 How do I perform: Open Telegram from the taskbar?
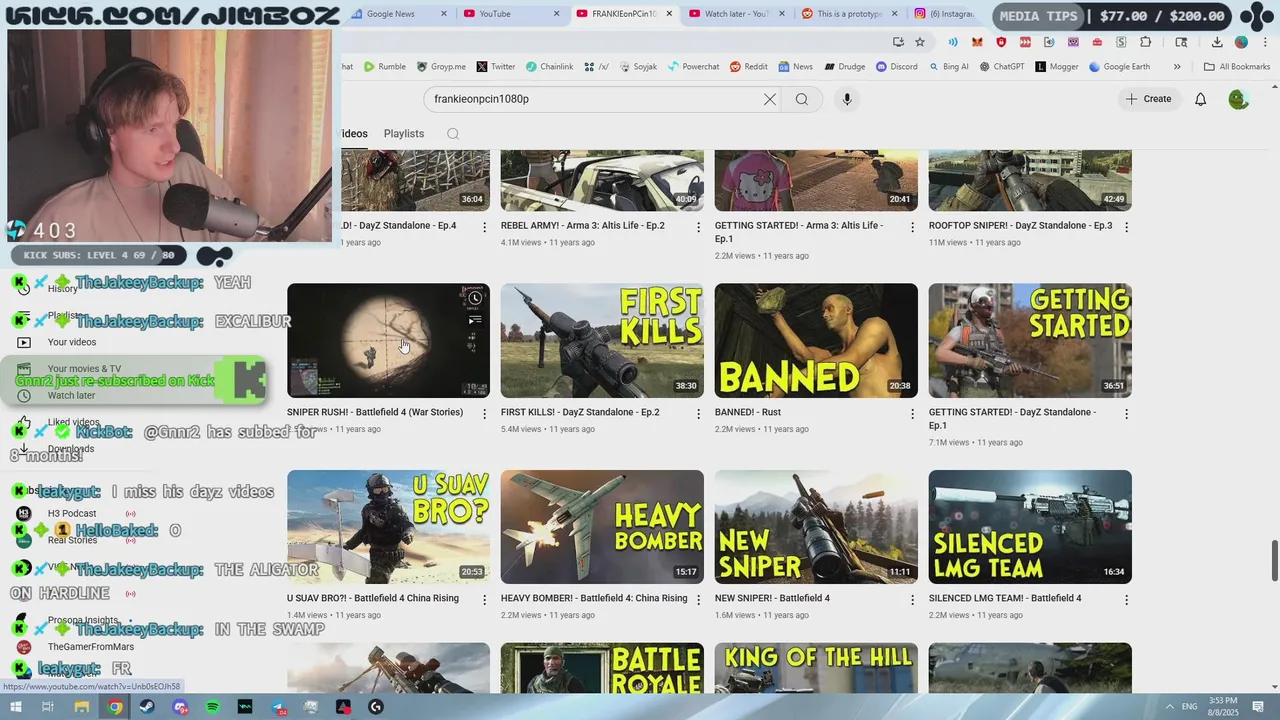click(x=278, y=707)
